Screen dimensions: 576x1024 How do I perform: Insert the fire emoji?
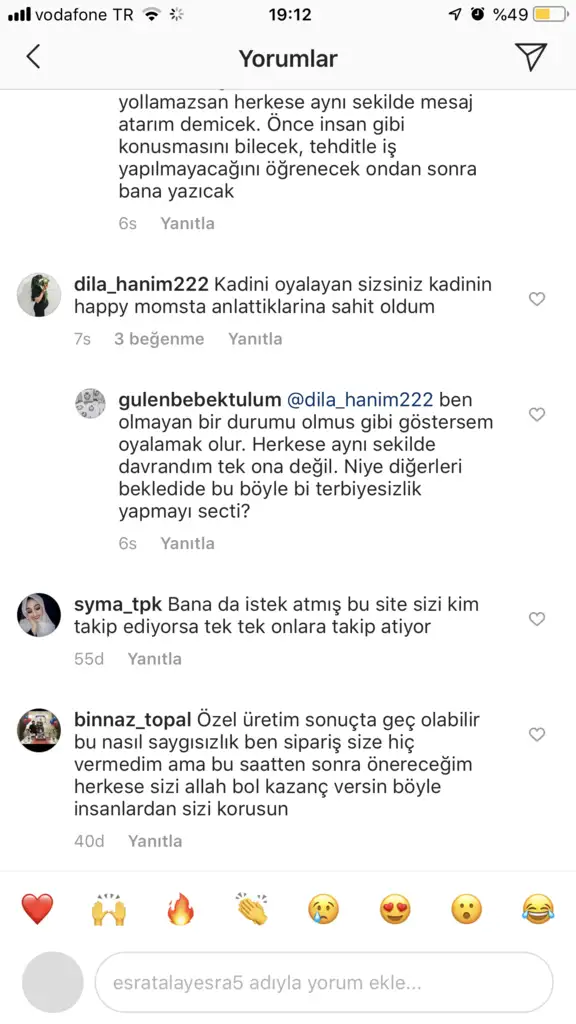tap(180, 909)
